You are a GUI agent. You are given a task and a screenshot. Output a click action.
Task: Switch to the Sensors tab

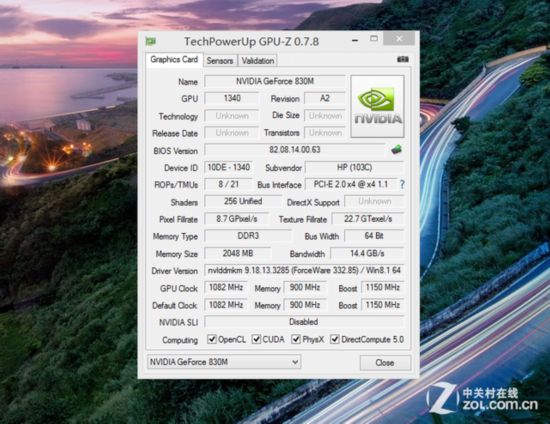[220, 61]
